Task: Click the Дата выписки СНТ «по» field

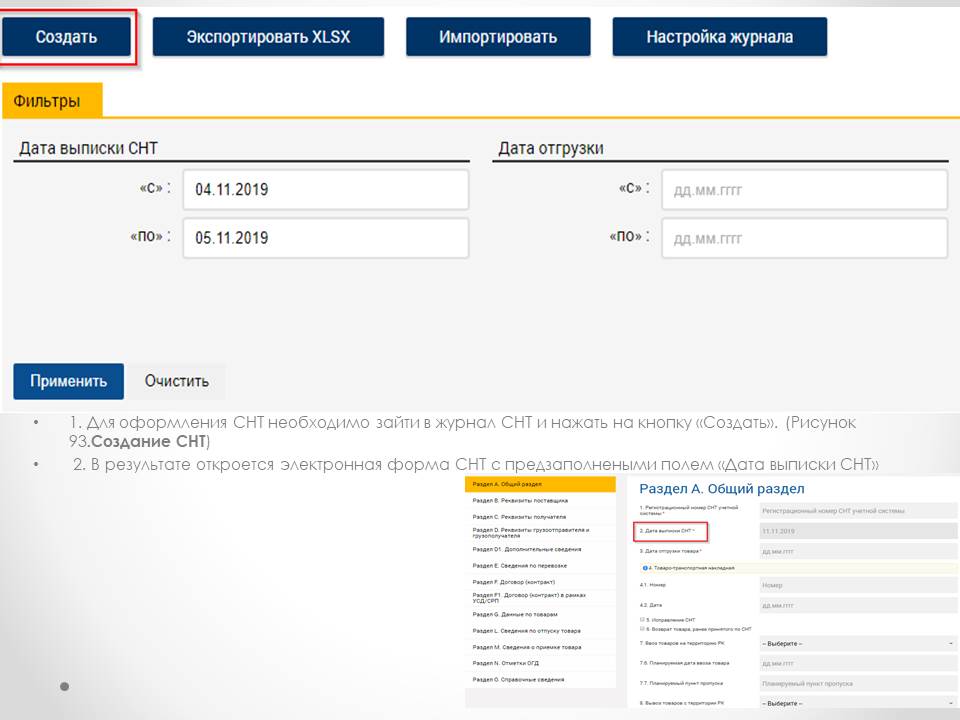Action: (x=325, y=238)
